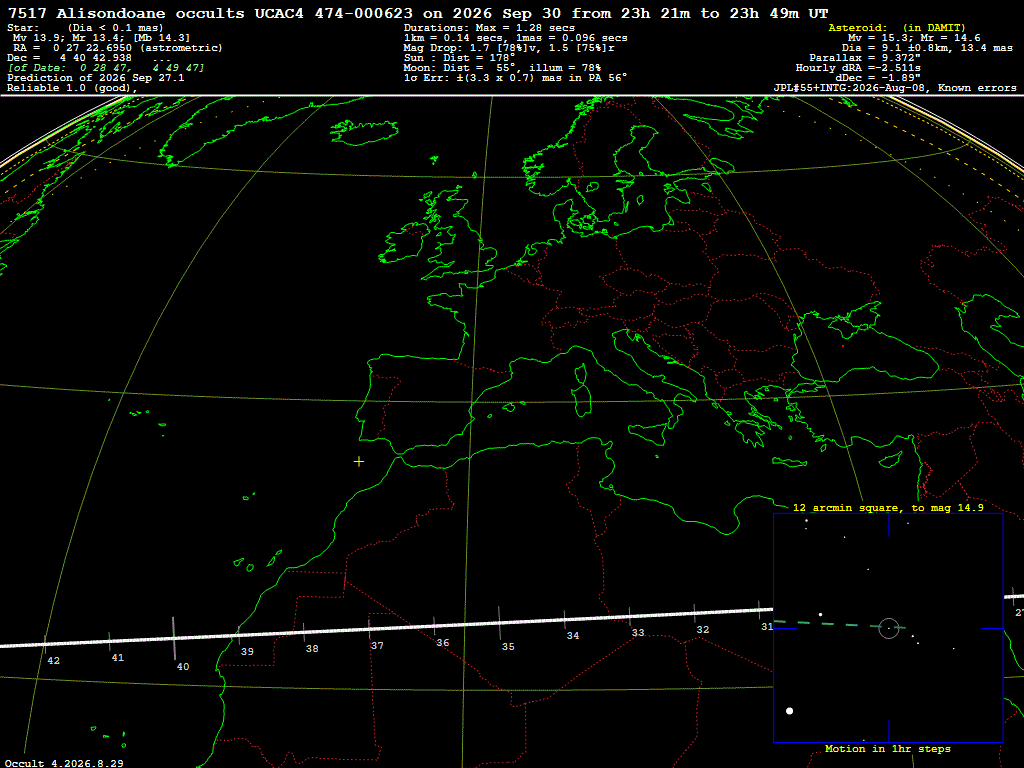The height and width of the screenshot is (768, 1024).
Task: Select the circled target star in inset chart
Action: (x=889, y=628)
